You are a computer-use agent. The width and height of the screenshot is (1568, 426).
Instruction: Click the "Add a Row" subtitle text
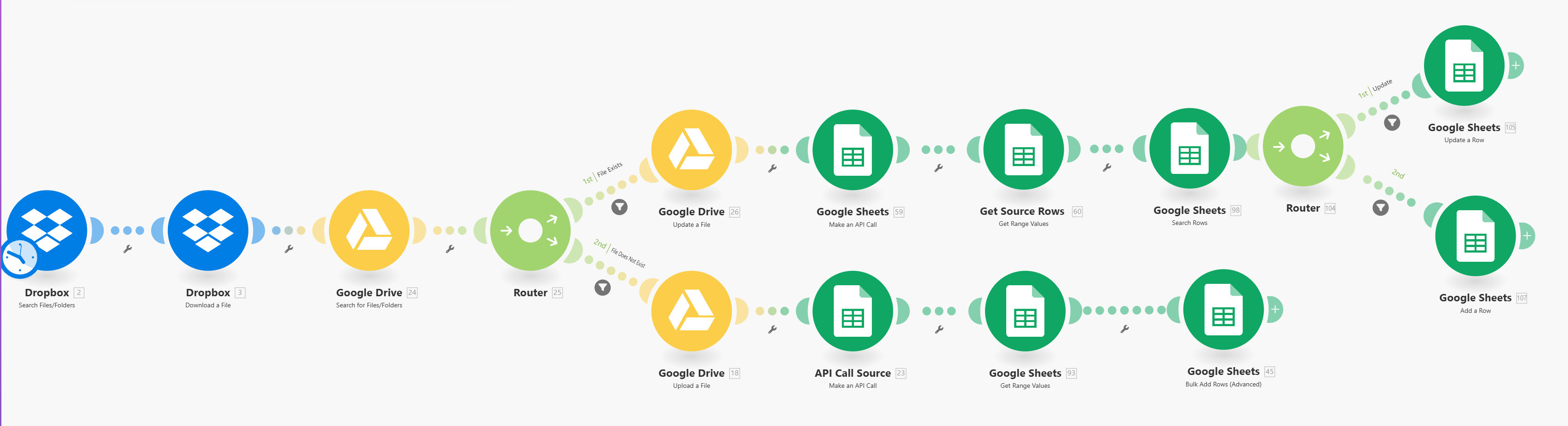point(1476,311)
